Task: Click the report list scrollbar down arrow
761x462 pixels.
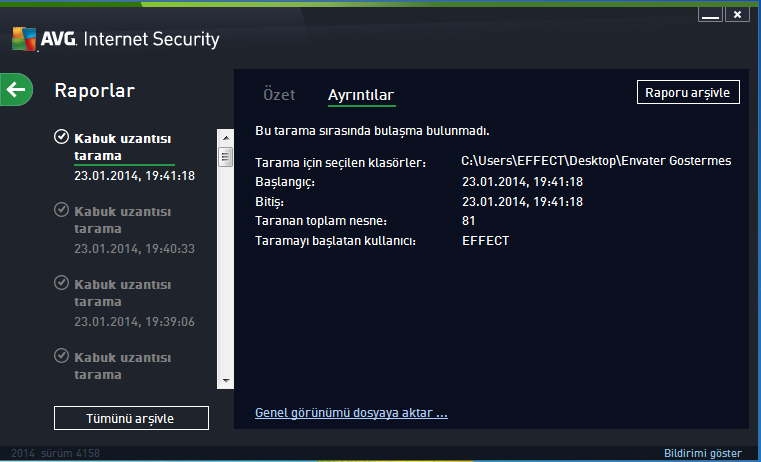Action: [x=226, y=381]
